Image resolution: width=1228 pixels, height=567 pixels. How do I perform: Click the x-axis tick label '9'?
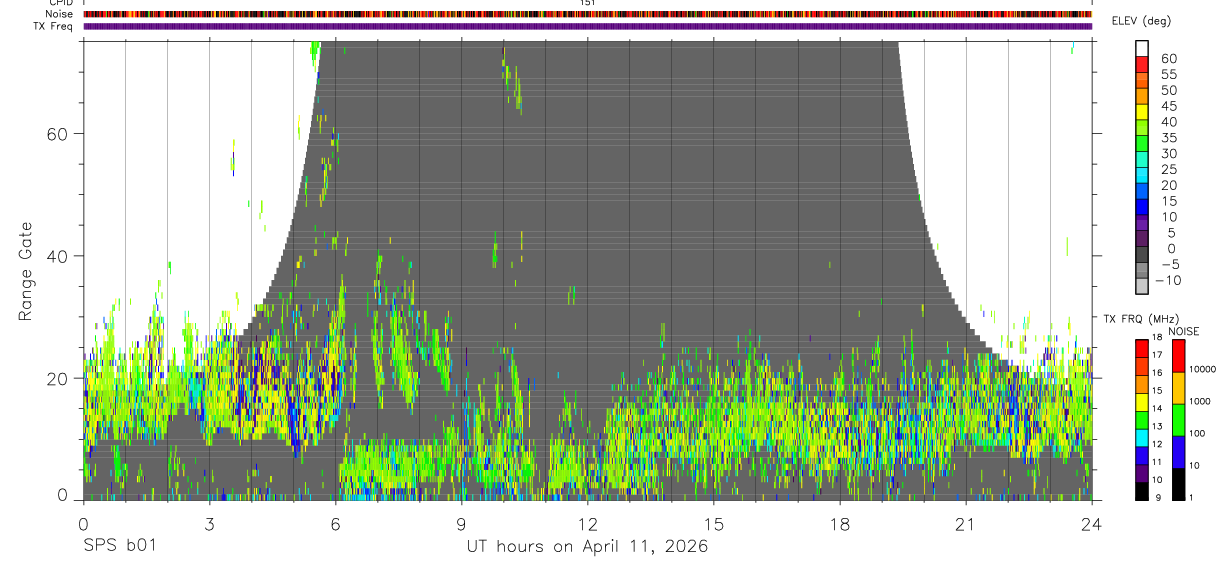click(461, 525)
